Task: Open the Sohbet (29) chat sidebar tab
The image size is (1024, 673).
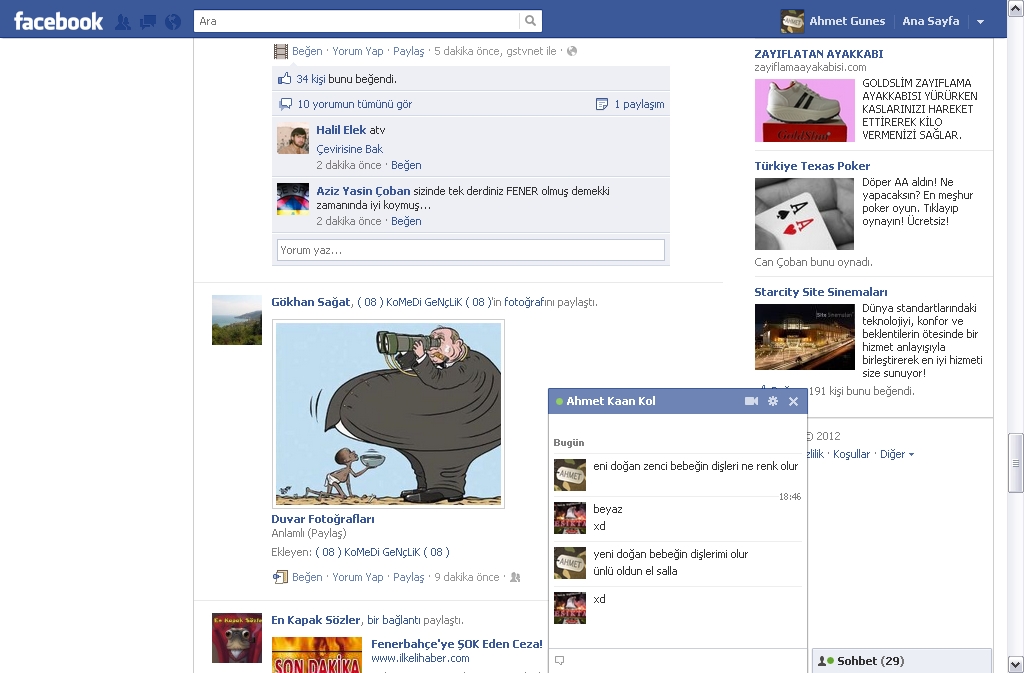Action: coord(901,661)
